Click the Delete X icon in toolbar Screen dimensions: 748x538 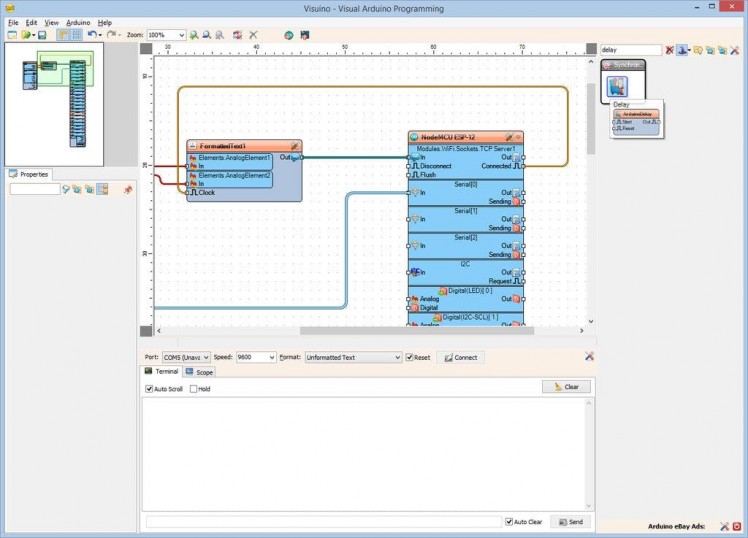(253, 35)
